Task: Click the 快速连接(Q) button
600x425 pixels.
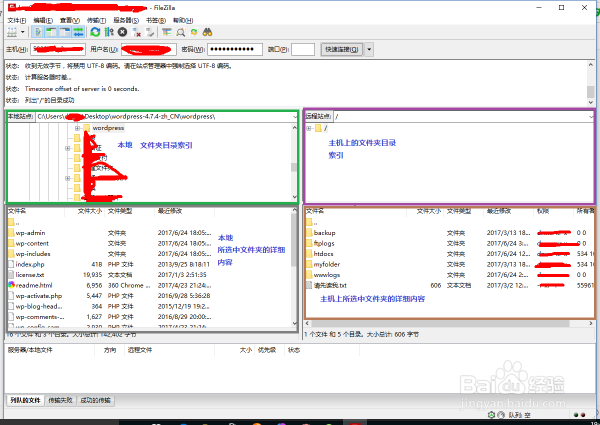Action: coord(341,49)
